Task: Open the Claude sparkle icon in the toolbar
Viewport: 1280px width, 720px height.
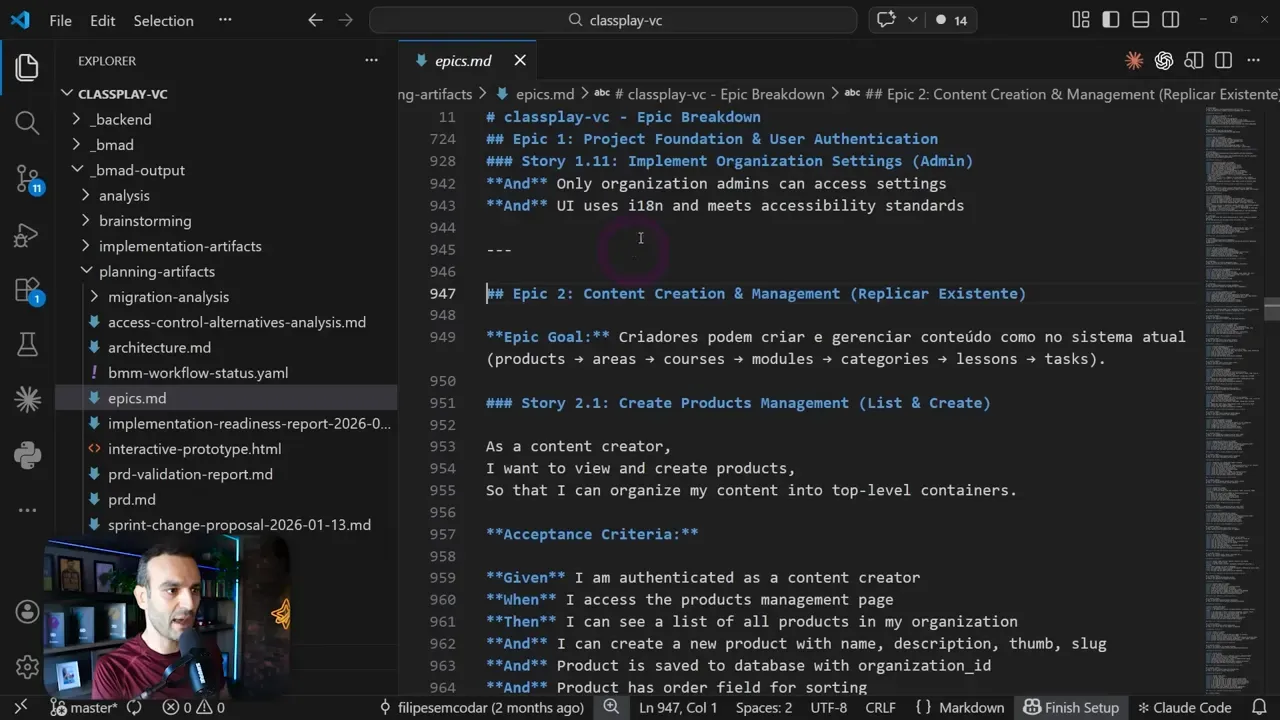Action: point(1134,61)
